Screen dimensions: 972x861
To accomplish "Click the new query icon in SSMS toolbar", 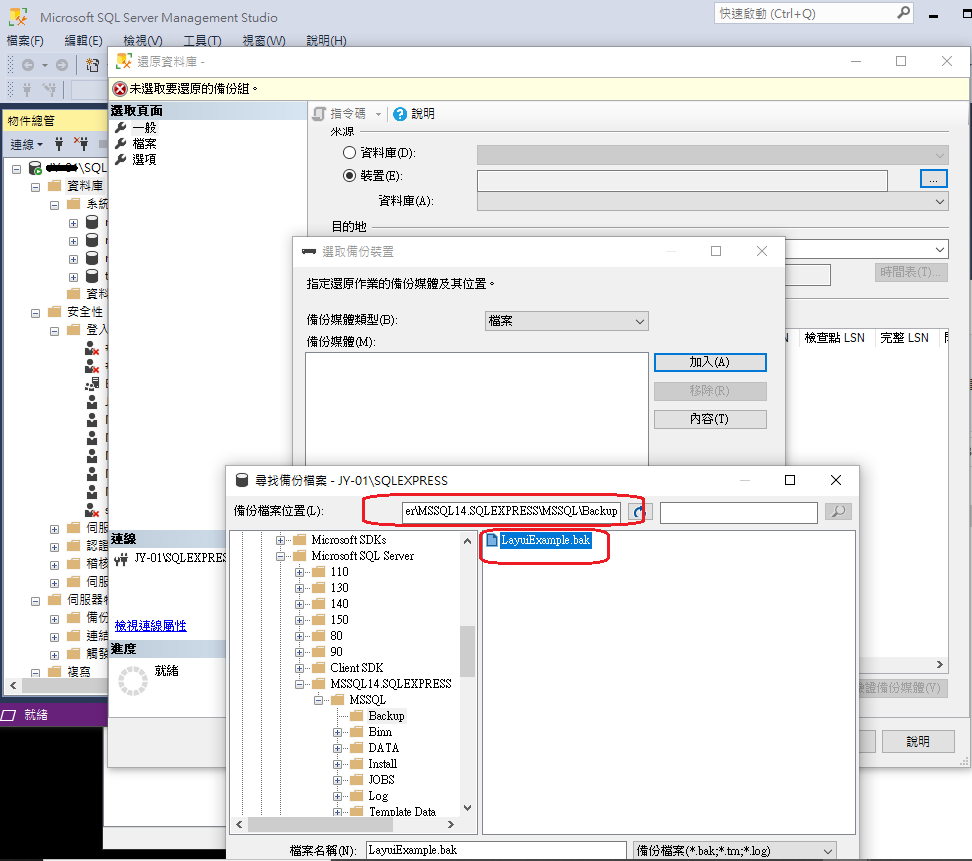I will (x=92, y=65).
